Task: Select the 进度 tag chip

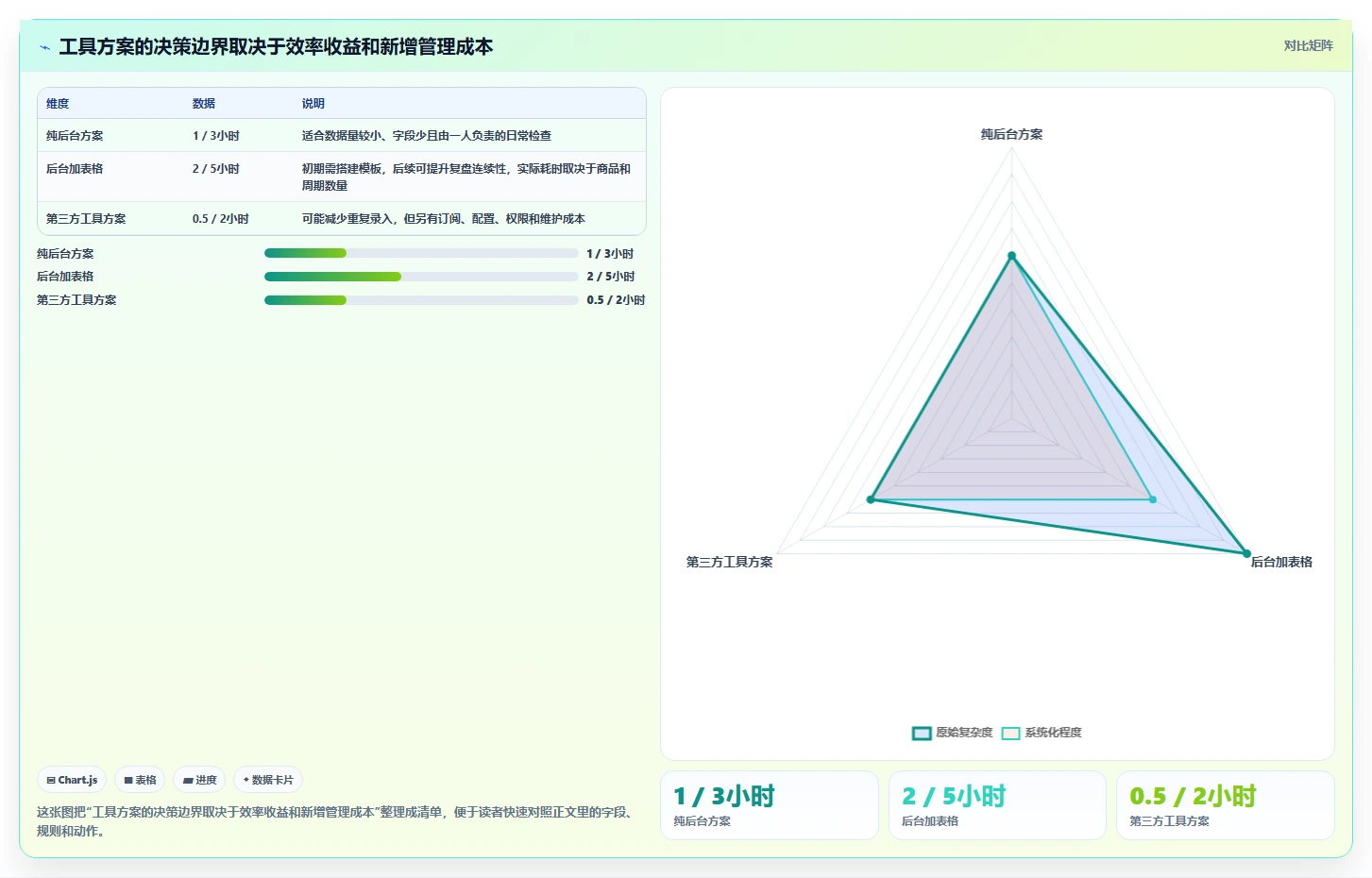Action: tap(199, 780)
